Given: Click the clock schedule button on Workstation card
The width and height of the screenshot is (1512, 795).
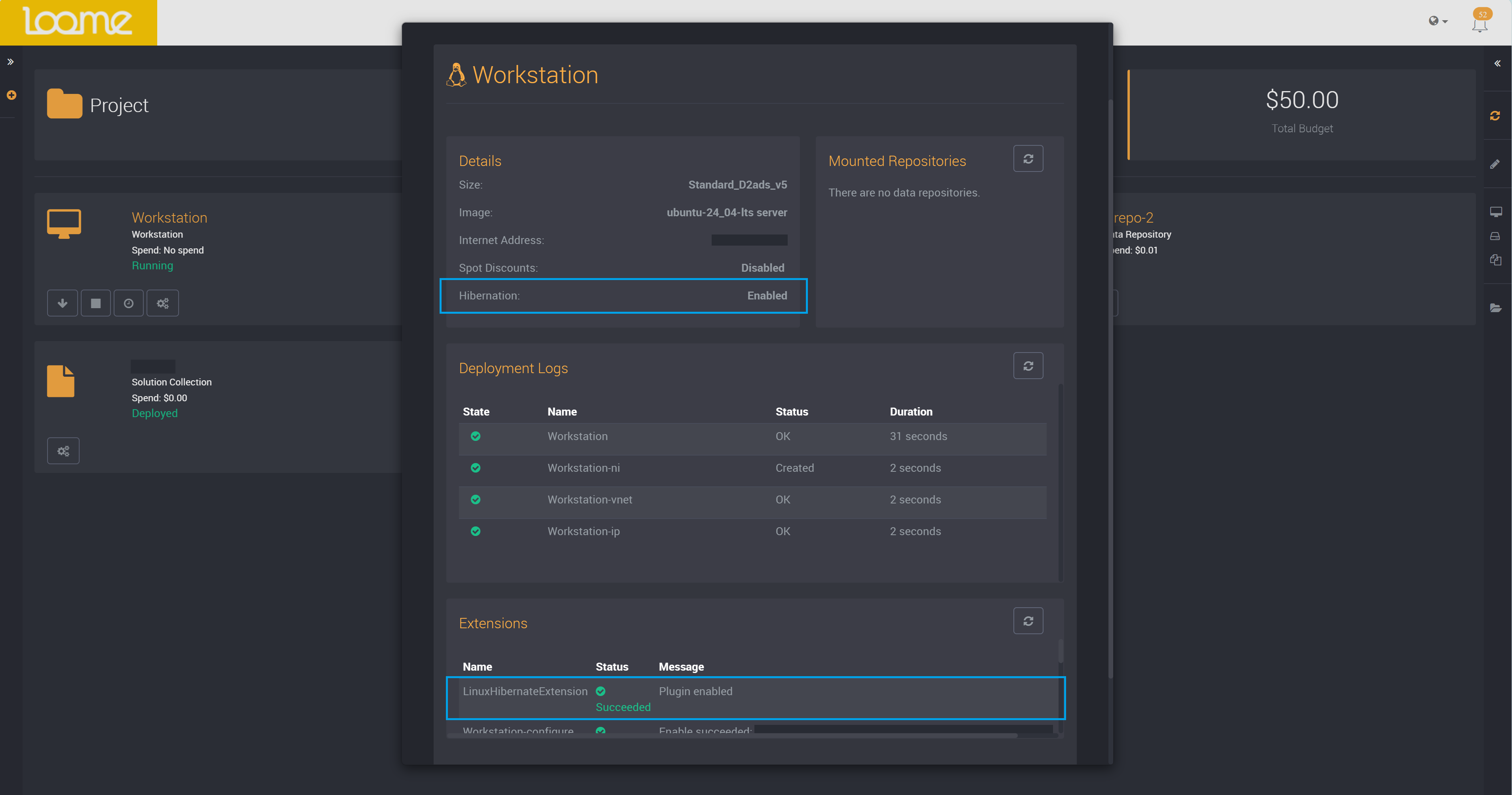Looking at the screenshot, I should pos(129,303).
